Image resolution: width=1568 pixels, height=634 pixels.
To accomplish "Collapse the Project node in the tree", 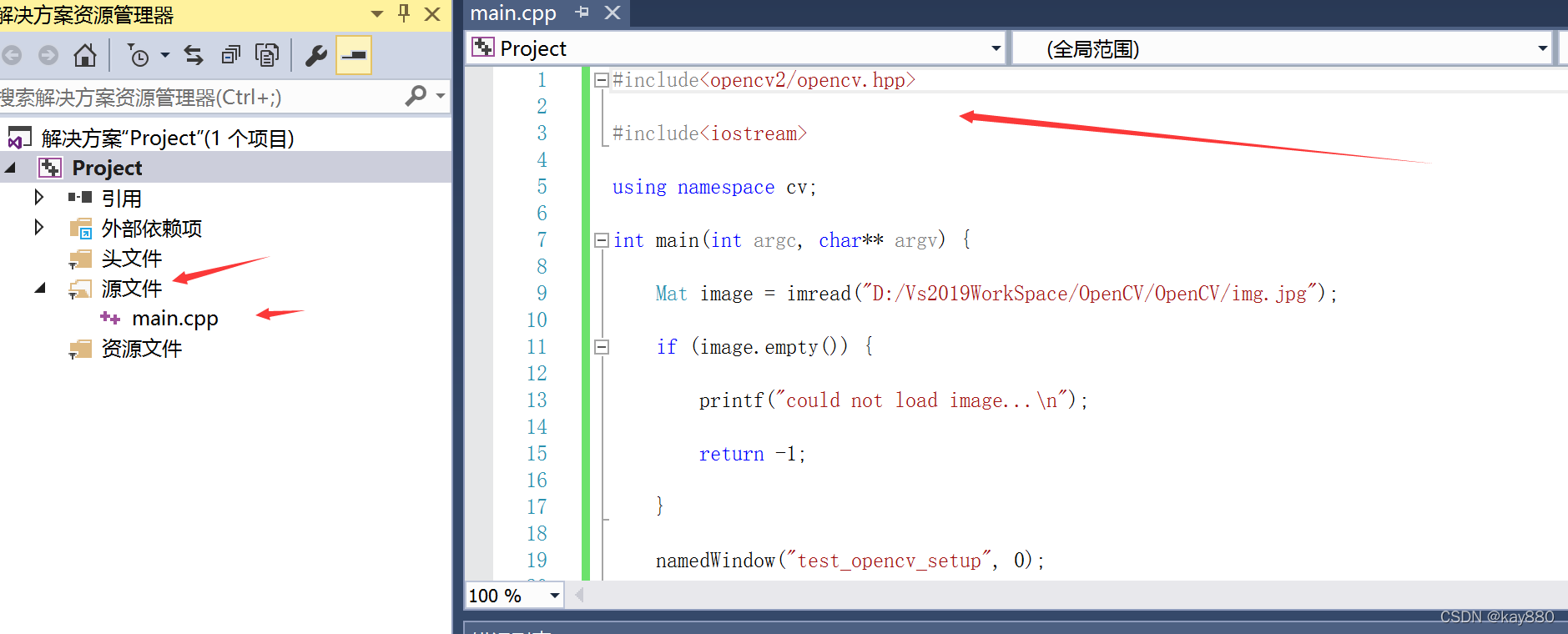I will pos(11,168).
